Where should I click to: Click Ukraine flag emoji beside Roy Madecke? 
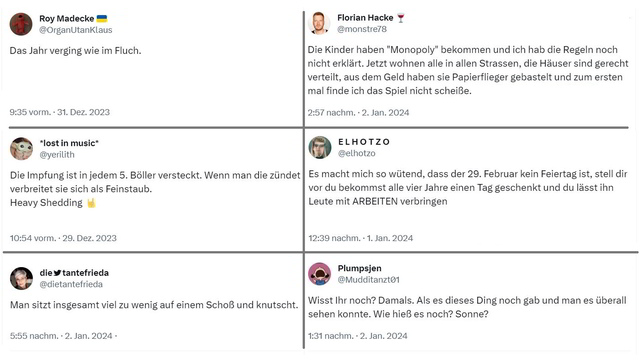(x=102, y=18)
